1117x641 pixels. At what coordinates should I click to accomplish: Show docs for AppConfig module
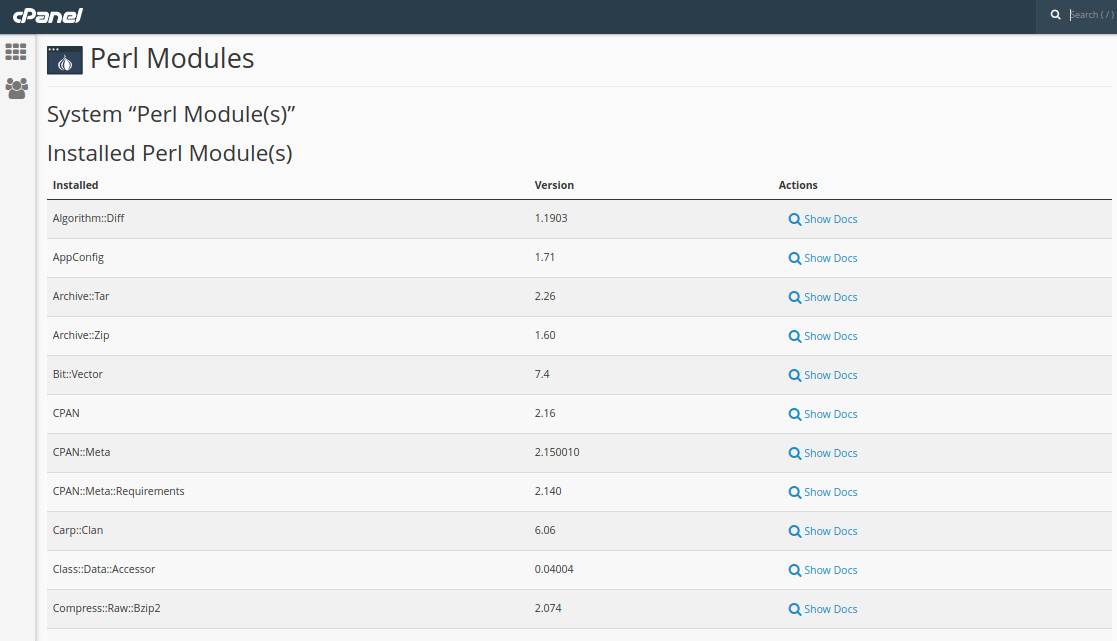point(830,258)
